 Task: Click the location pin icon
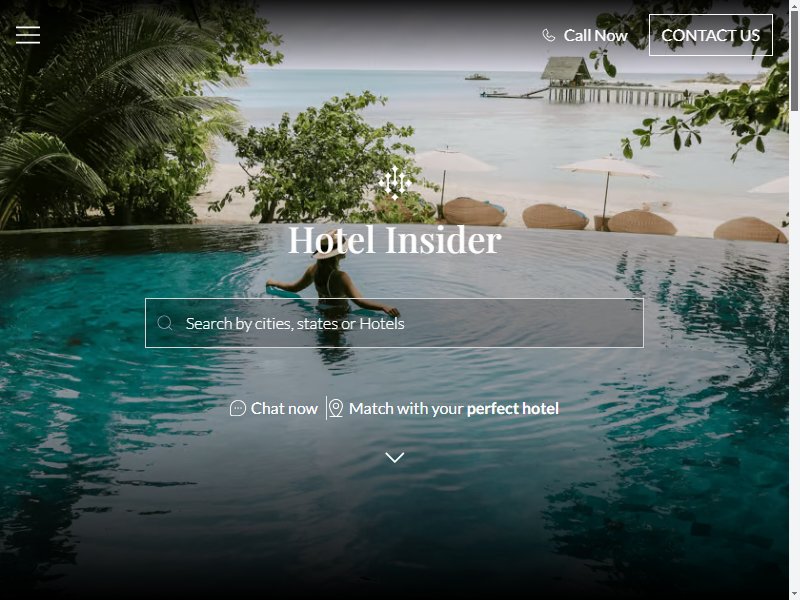[x=335, y=408]
